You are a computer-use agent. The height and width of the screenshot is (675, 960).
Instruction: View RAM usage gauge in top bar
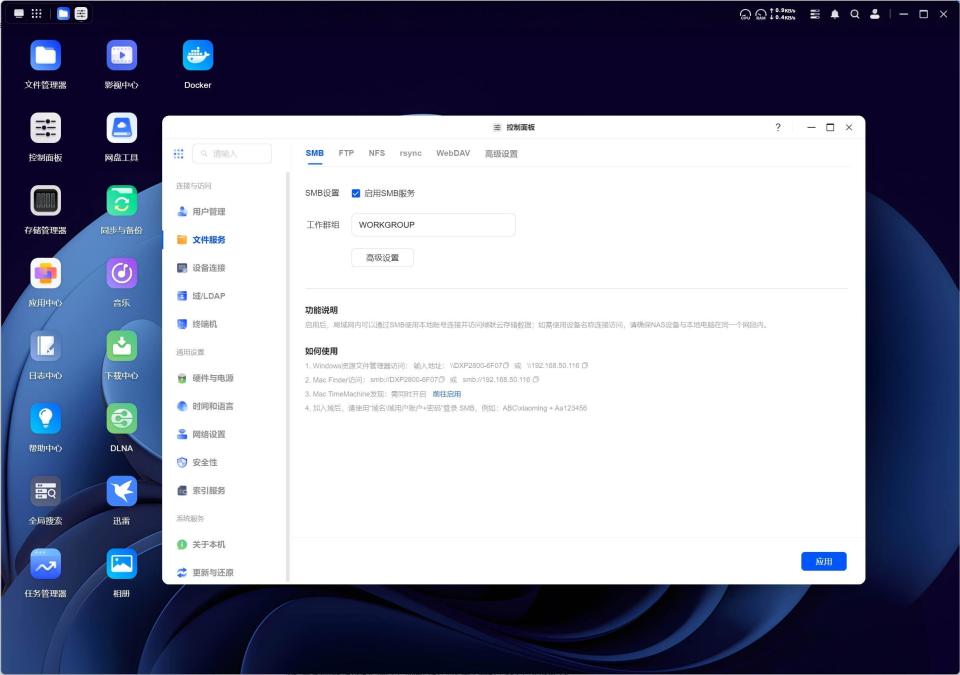tap(760, 14)
